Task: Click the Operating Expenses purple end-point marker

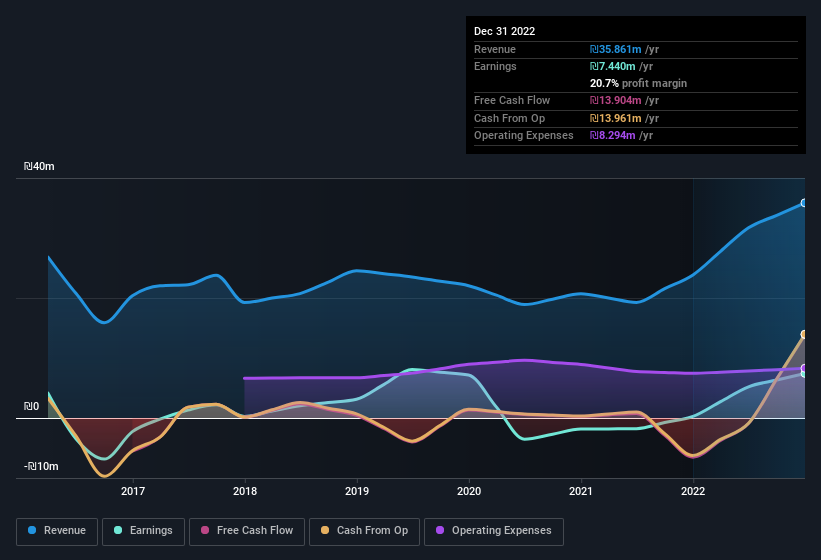Action: click(804, 368)
